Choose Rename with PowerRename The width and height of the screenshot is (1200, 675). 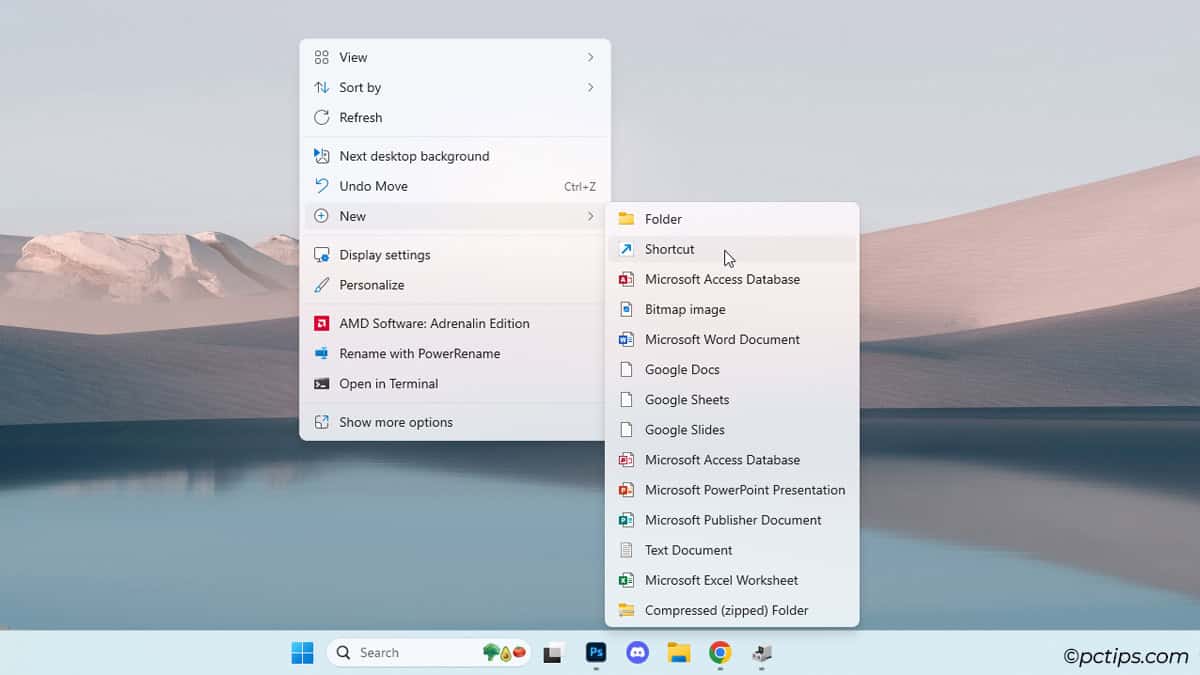pyautogui.click(x=455, y=354)
